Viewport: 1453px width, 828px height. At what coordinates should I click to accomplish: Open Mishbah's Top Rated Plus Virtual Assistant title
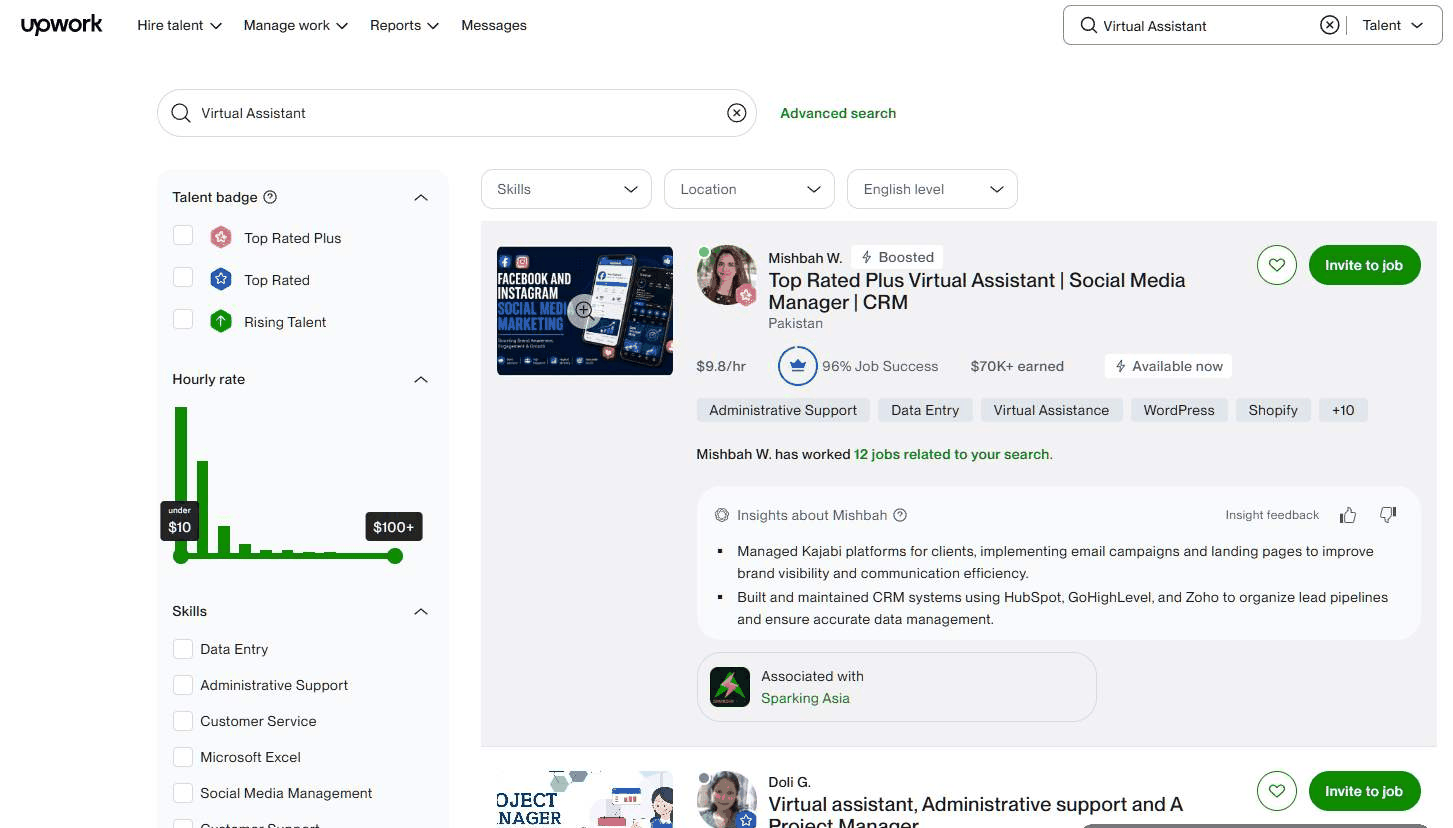point(976,291)
